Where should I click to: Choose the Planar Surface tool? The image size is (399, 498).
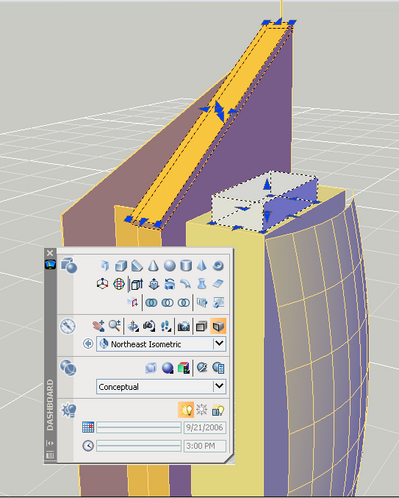218,284
